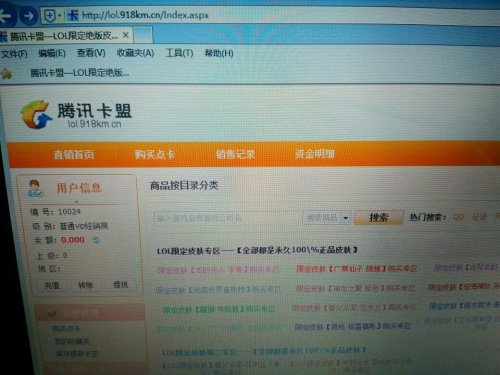
Task: Click the 购买点卡 sidebar link
Action: [66, 329]
